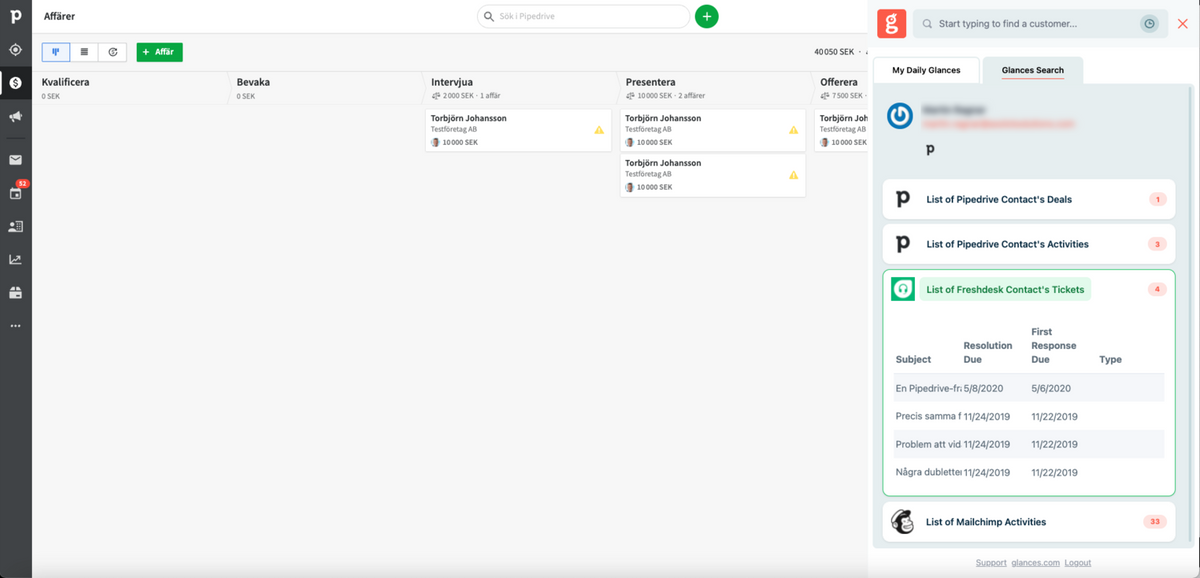Click the Resolution Due column header
This screenshot has width=1200, height=578.
click(988, 352)
